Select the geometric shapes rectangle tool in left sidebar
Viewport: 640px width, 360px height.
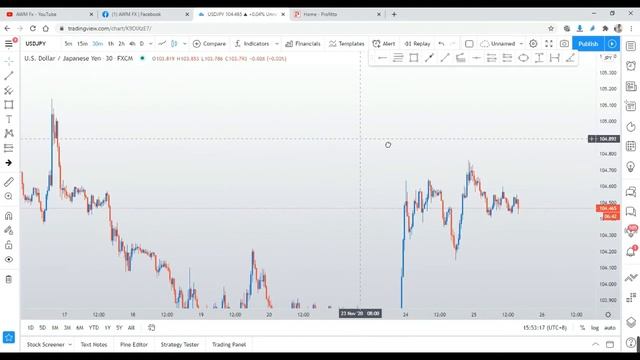pyautogui.click(x=9, y=104)
